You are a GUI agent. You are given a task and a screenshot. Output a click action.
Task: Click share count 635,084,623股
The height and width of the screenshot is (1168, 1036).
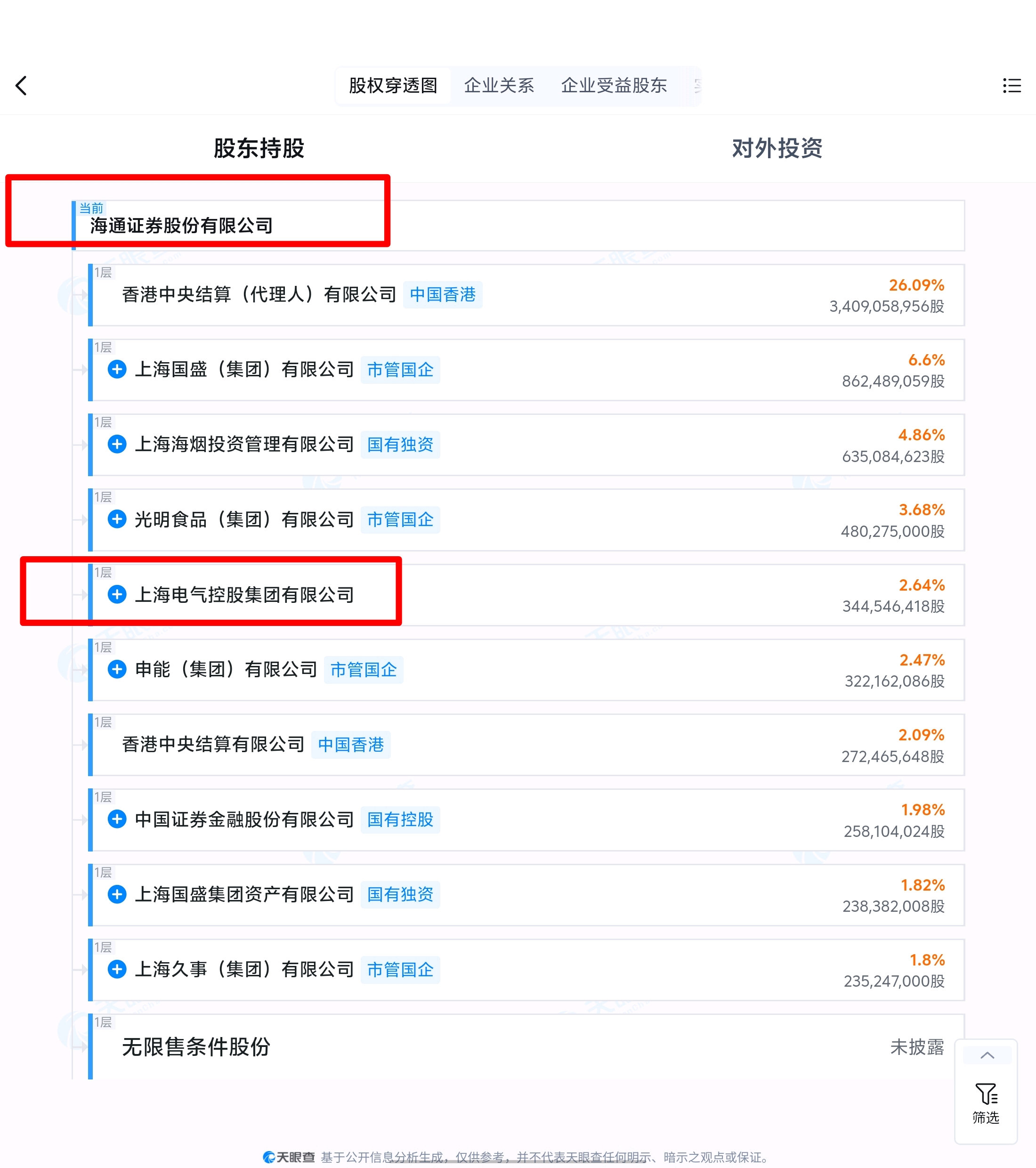click(892, 456)
